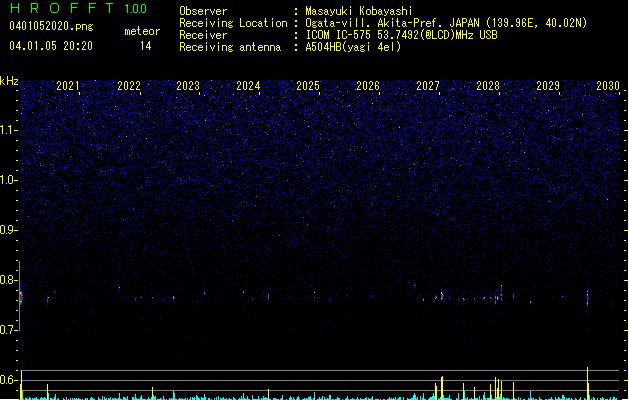Click the HROFFT 1.0.0 title text
Image resolution: width=629 pixels, height=400 pixels.
click(x=78, y=8)
